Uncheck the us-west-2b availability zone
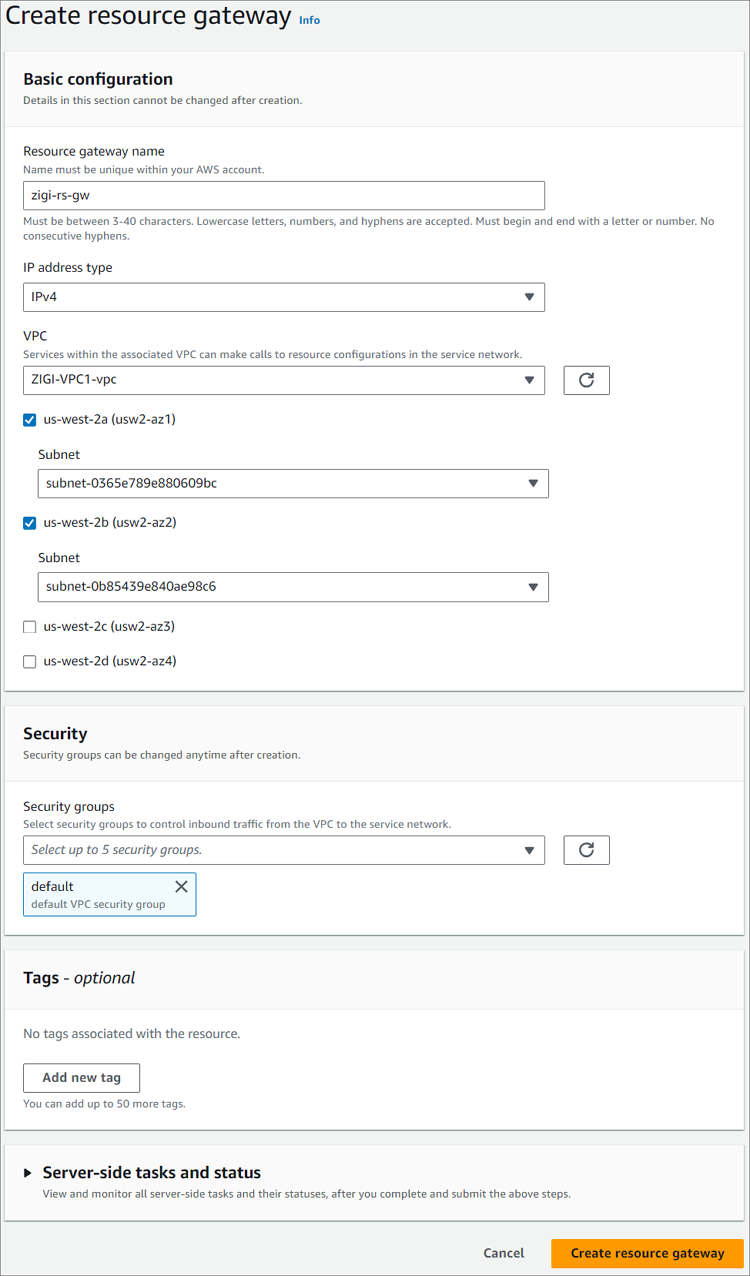The height and width of the screenshot is (1276, 750). 30,523
